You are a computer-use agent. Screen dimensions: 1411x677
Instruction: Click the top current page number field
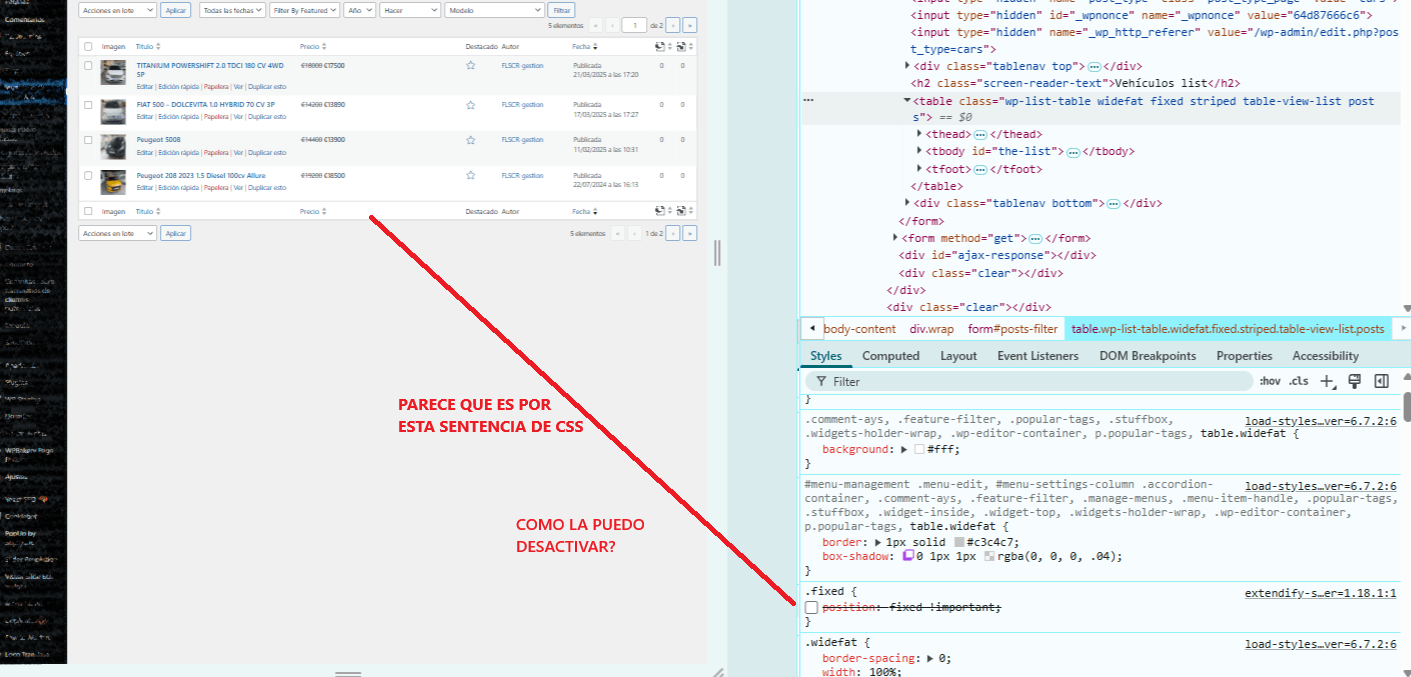pyautogui.click(x=634, y=25)
